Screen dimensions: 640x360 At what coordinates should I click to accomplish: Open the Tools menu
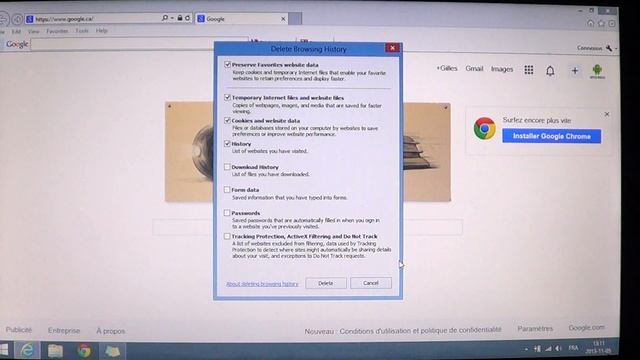click(82, 31)
